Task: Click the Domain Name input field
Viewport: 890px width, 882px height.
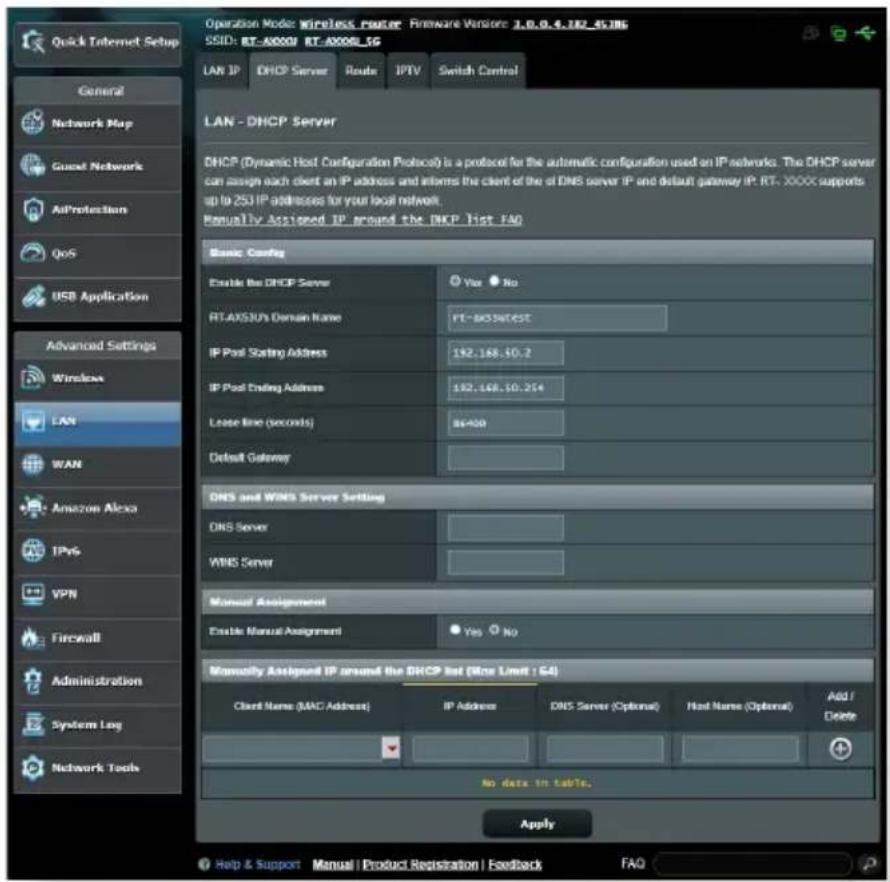Action: click(557, 318)
